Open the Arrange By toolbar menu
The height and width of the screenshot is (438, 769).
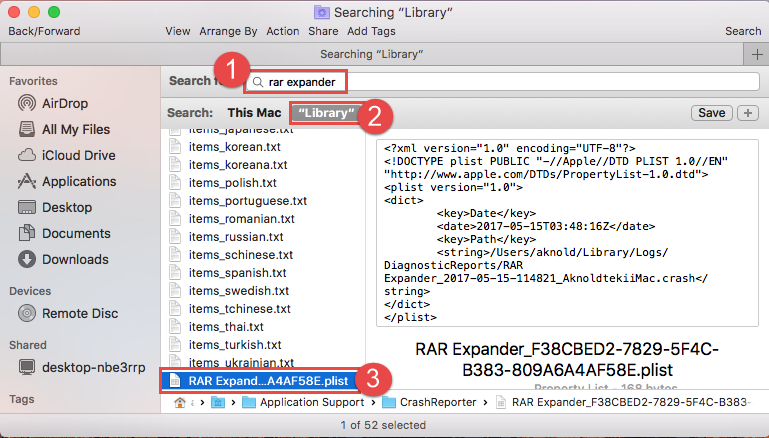[228, 31]
